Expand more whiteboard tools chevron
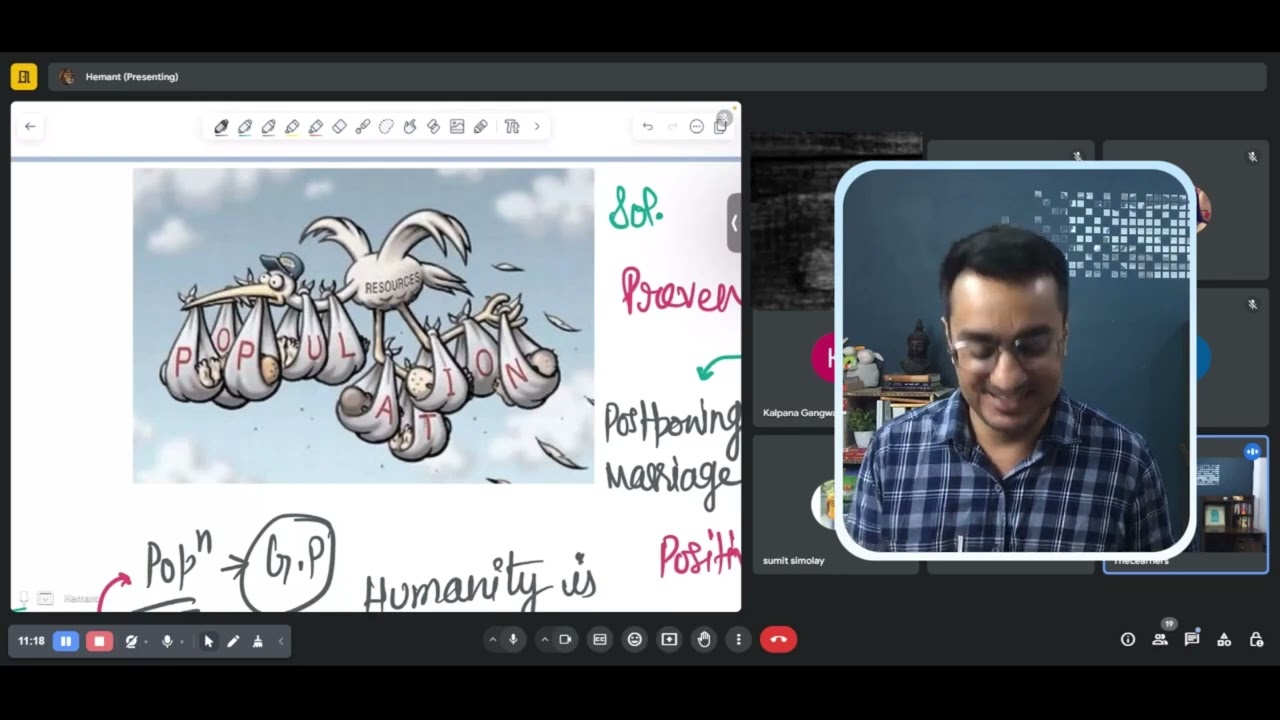 pyautogui.click(x=537, y=126)
